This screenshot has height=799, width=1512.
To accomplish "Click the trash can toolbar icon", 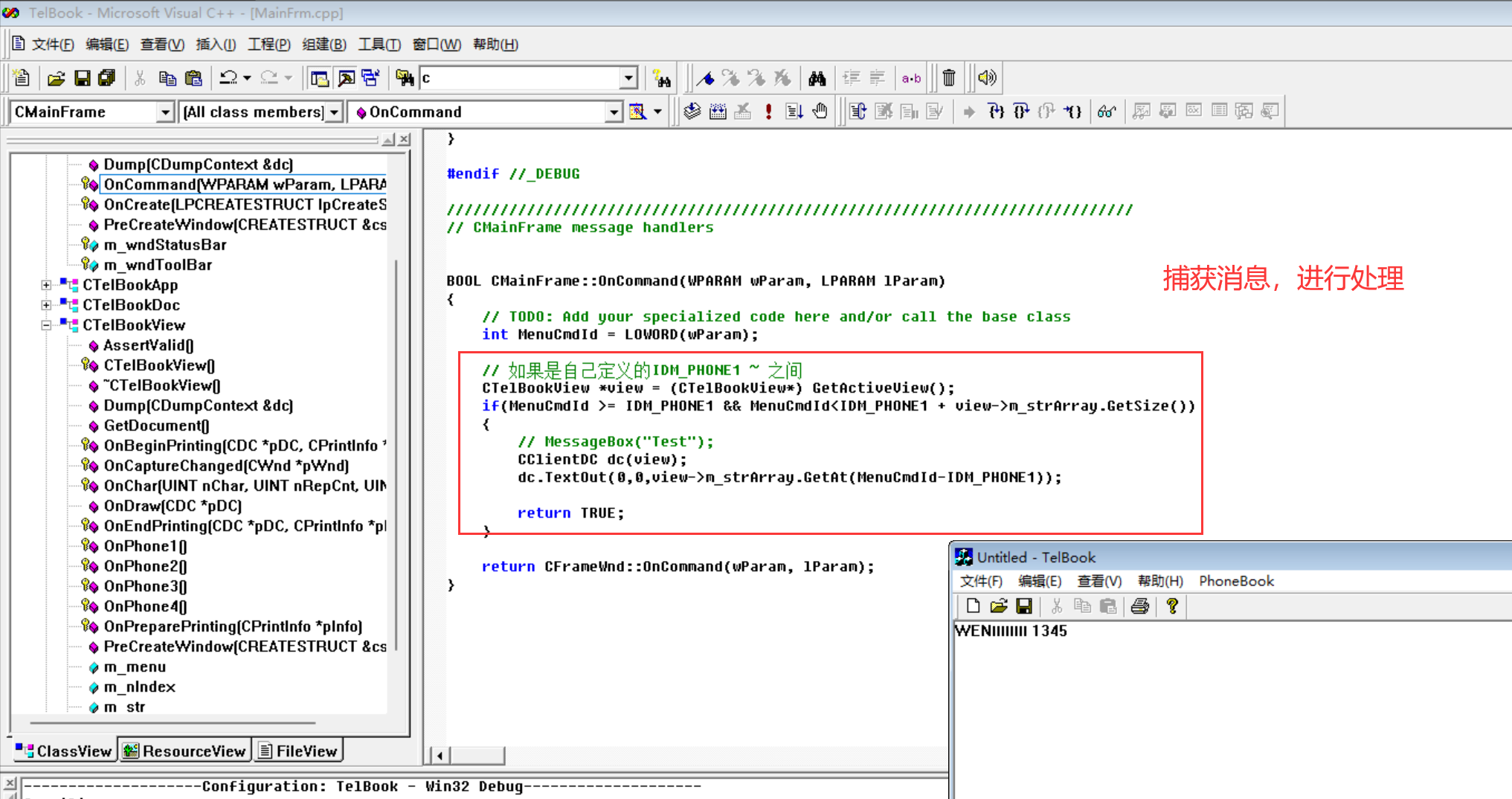I will coord(949,78).
